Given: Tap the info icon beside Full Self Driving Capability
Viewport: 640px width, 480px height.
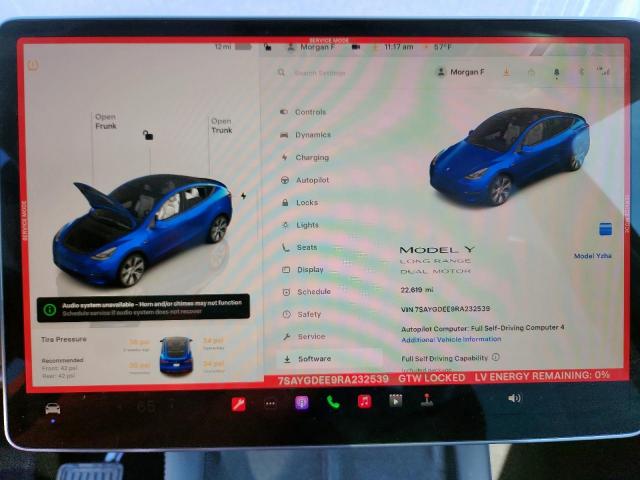Looking at the screenshot, I should [496, 357].
